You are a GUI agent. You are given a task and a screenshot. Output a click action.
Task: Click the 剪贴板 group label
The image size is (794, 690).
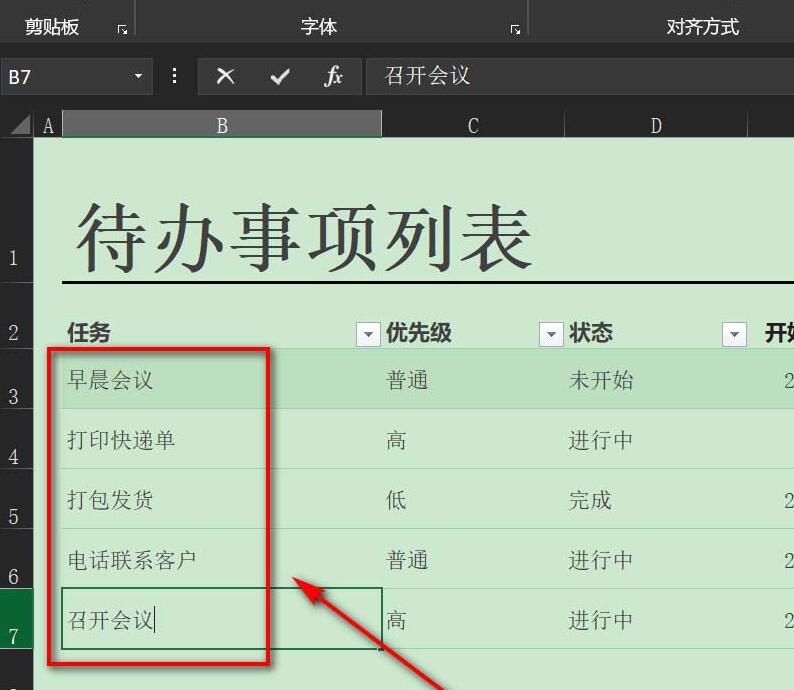coord(52,27)
